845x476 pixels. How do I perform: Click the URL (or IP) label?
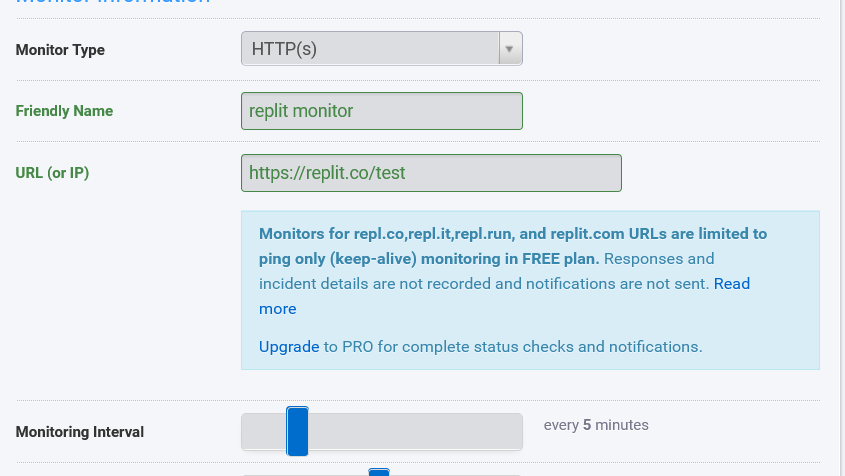52,173
